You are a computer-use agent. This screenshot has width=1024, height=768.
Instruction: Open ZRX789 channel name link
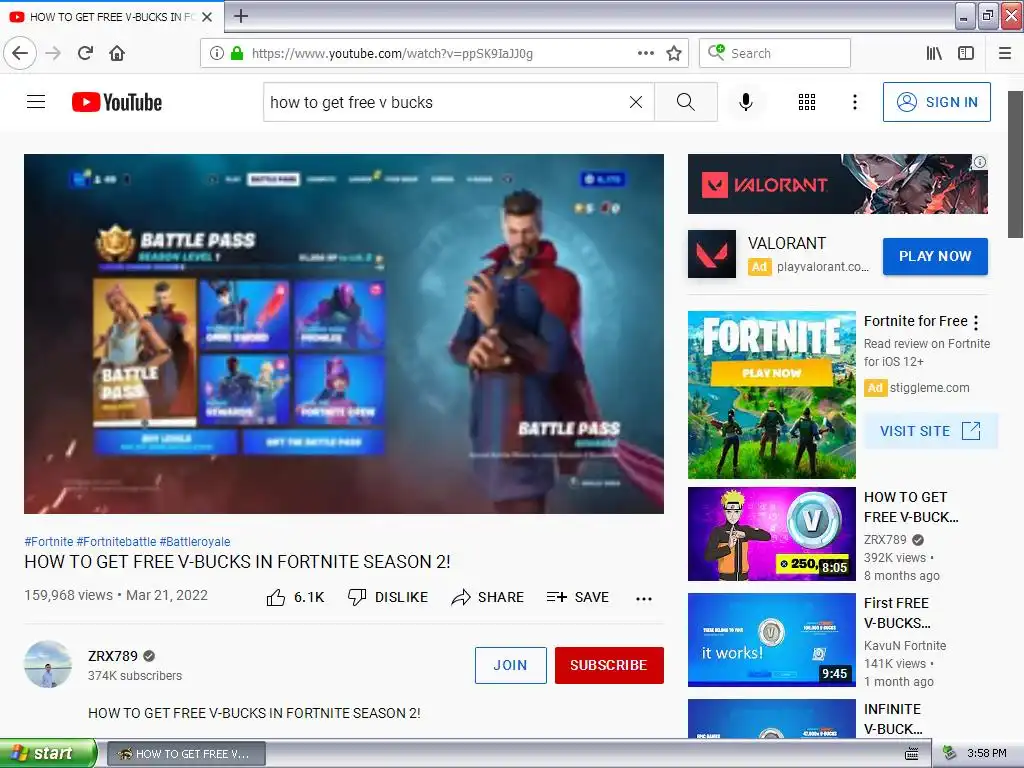(x=113, y=656)
